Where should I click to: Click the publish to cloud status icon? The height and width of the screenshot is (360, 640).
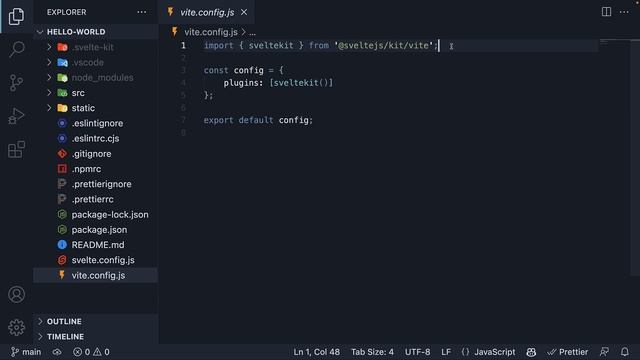[x=57, y=352]
